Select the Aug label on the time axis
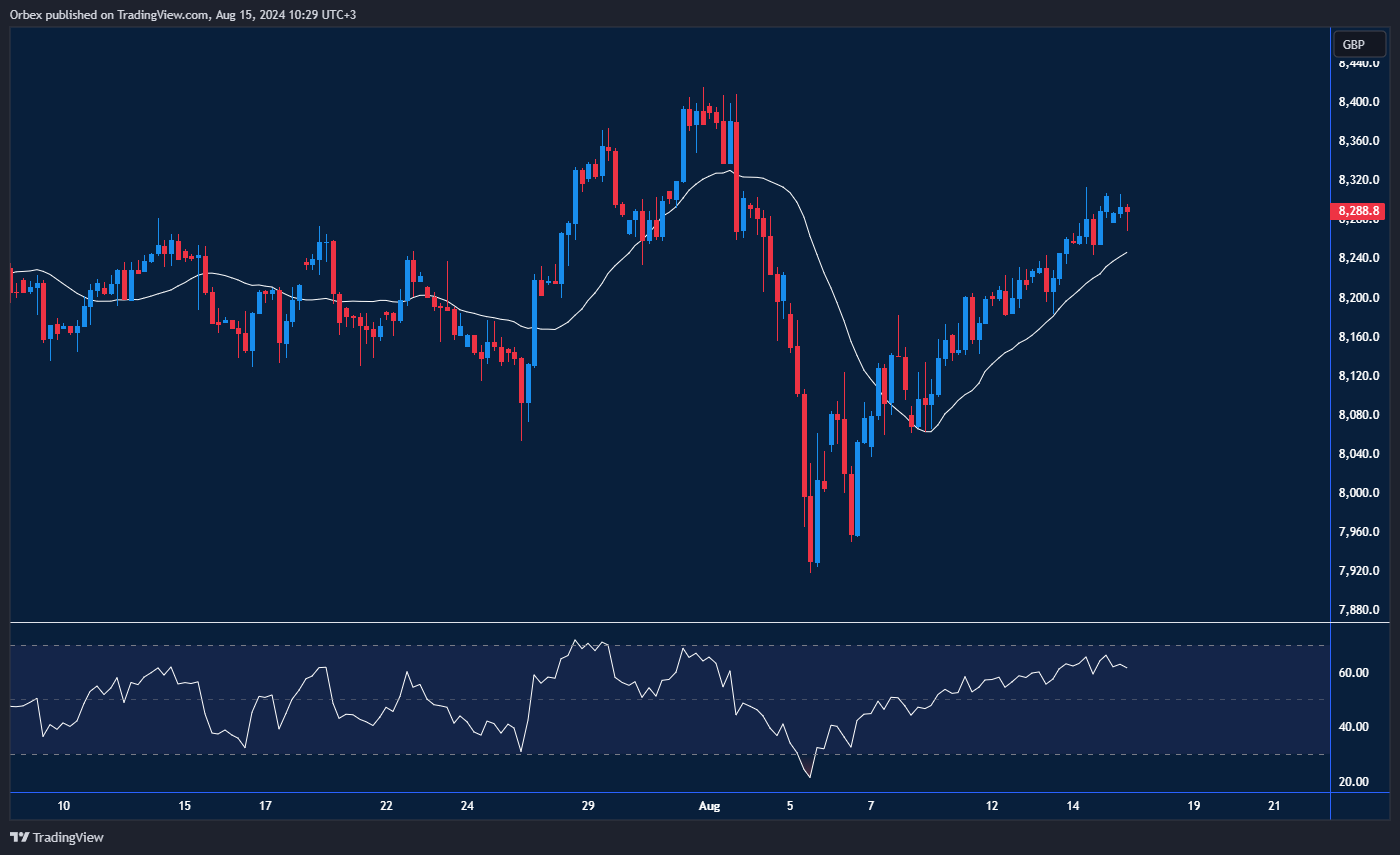 (x=709, y=806)
